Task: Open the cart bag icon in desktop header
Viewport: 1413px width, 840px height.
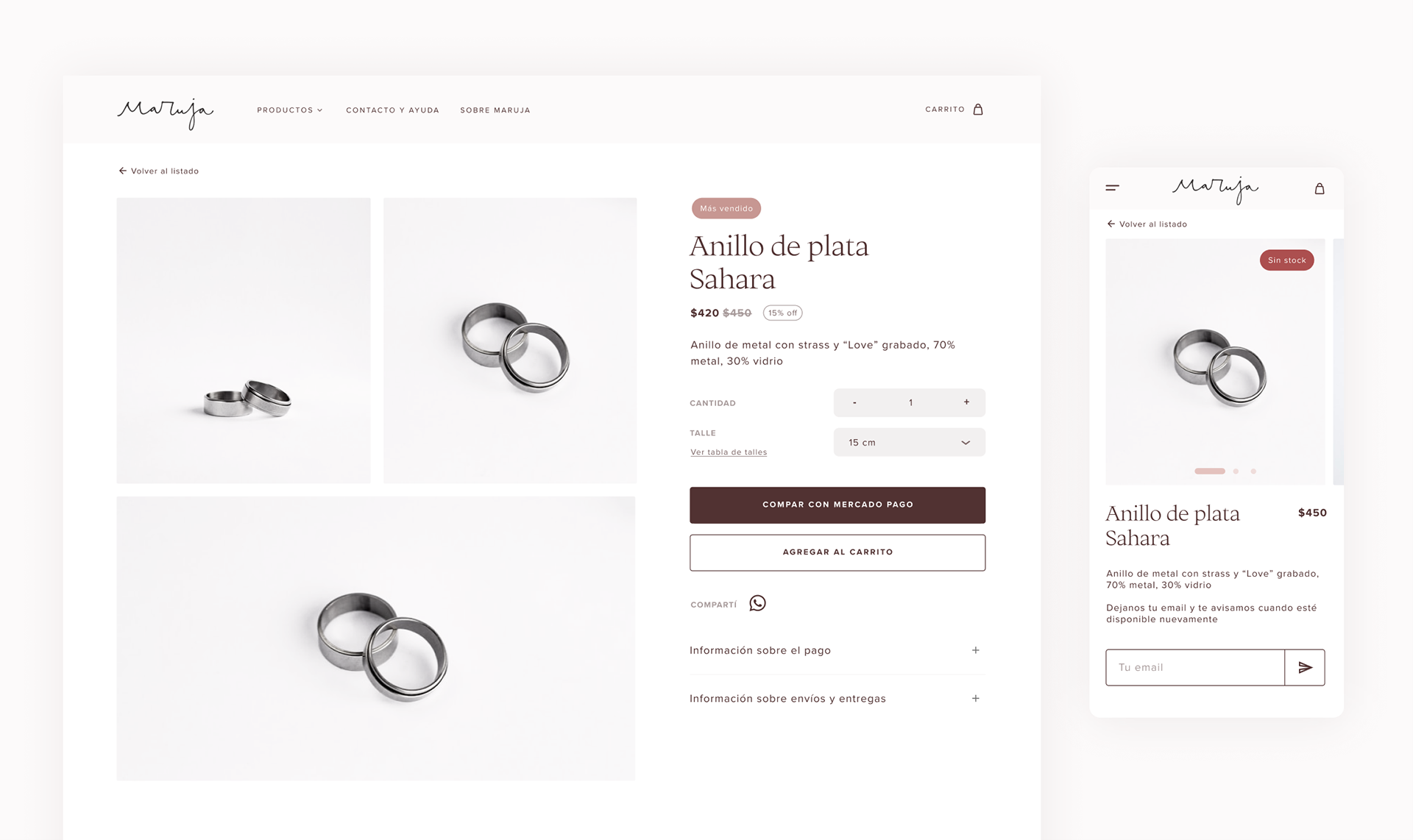Action: tap(978, 110)
